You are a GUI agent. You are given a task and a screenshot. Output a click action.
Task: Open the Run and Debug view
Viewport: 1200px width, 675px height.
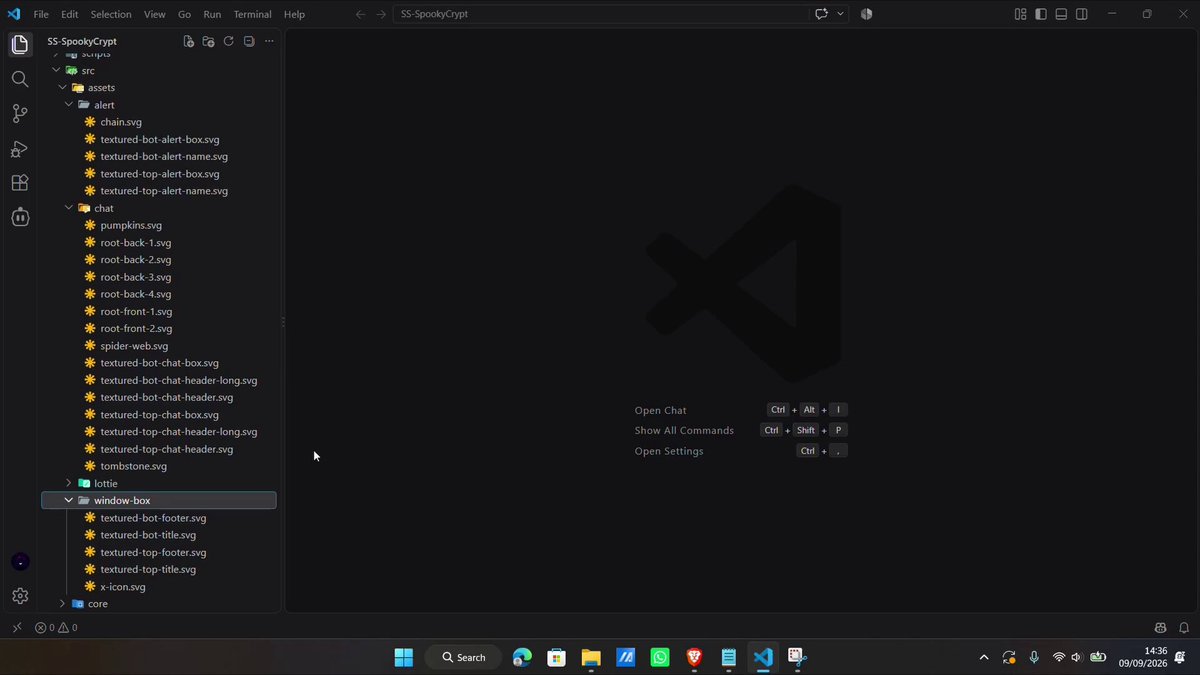pos(19,149)
